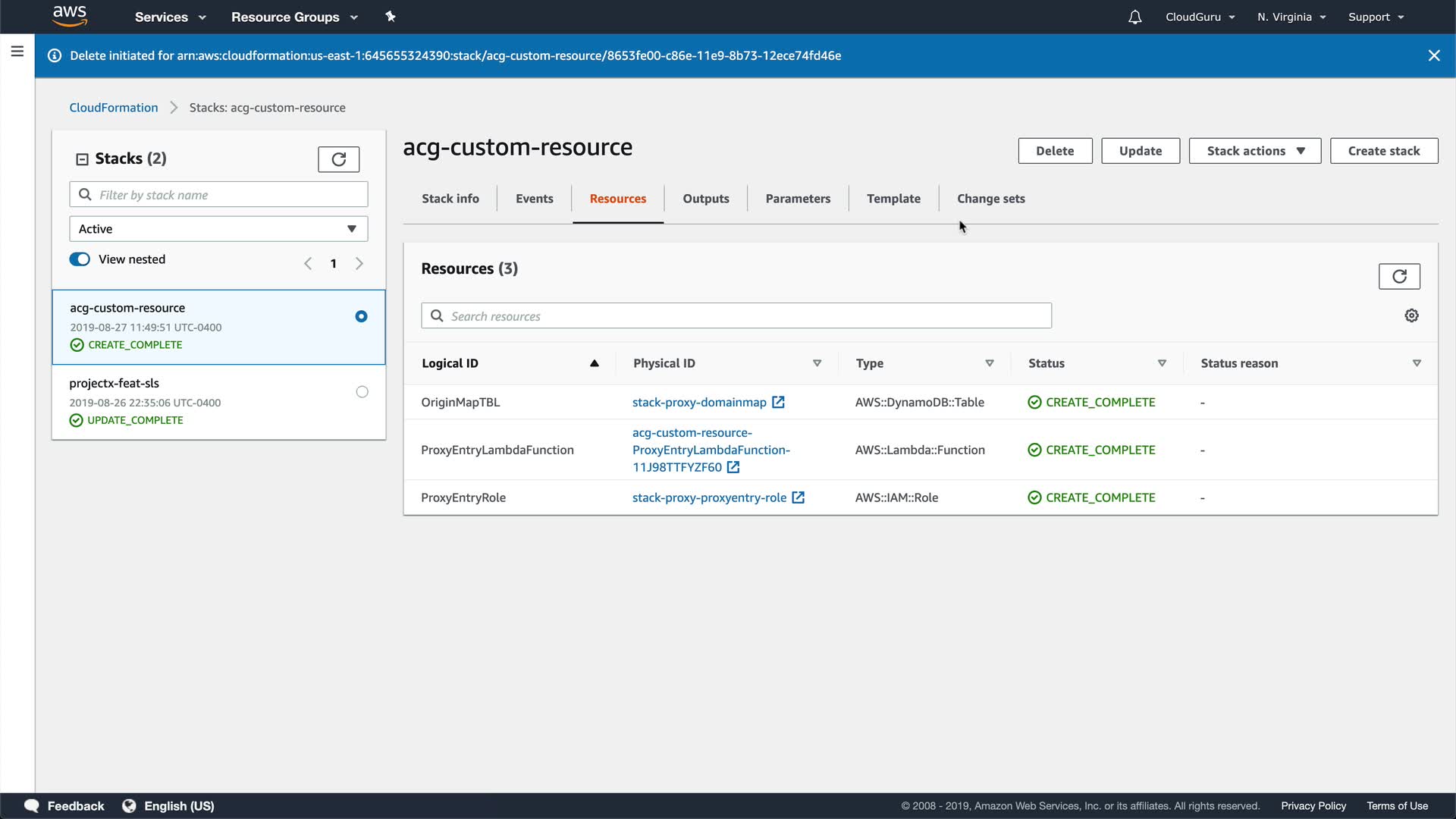Image resolution: width=1456 pixels, height=819 pixels.
Task: Switch to the Events tab
Action: [x=534, y=199]
